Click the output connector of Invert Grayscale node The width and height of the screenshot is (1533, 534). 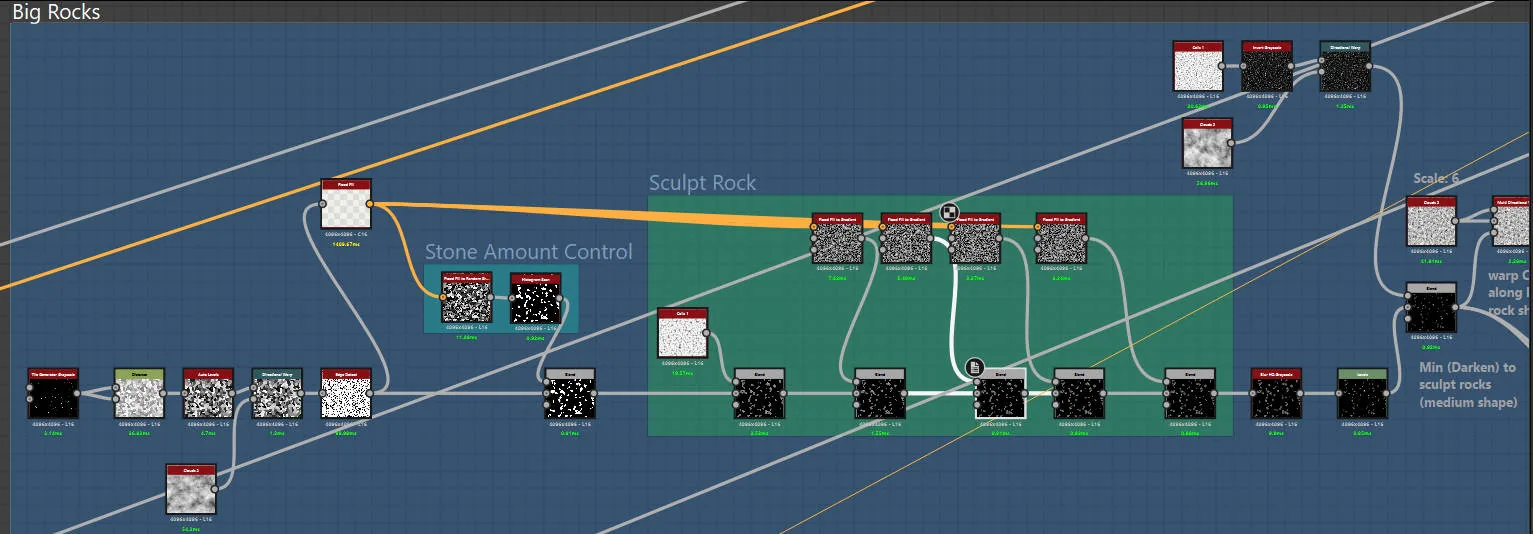pyautogui.click(x=1292, y=66)
